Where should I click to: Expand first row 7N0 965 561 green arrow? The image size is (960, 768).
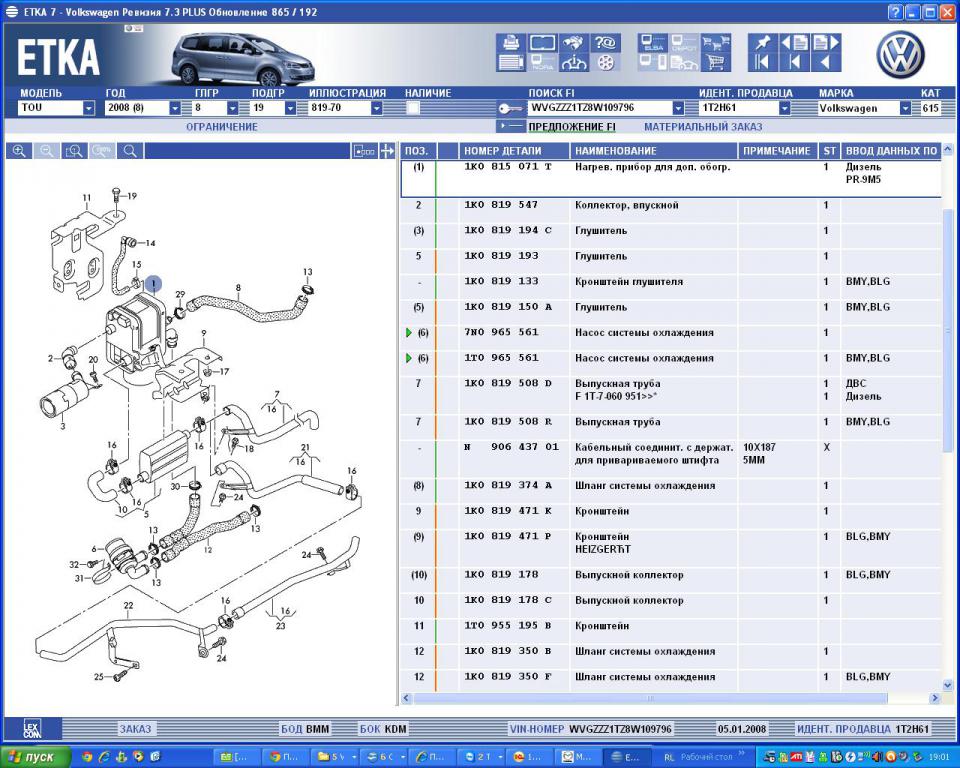tap(408, 333)
